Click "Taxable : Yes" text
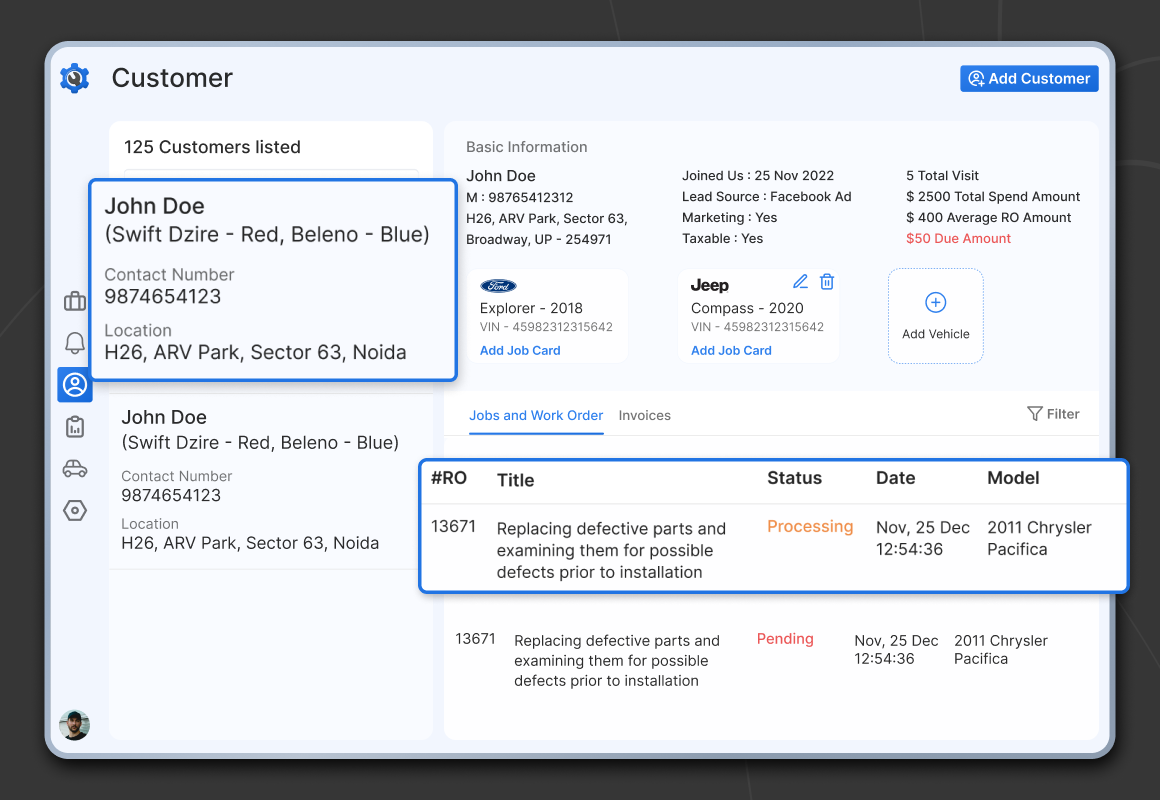The width and height of the screenshot is (1160, 800). click(722, 238)
